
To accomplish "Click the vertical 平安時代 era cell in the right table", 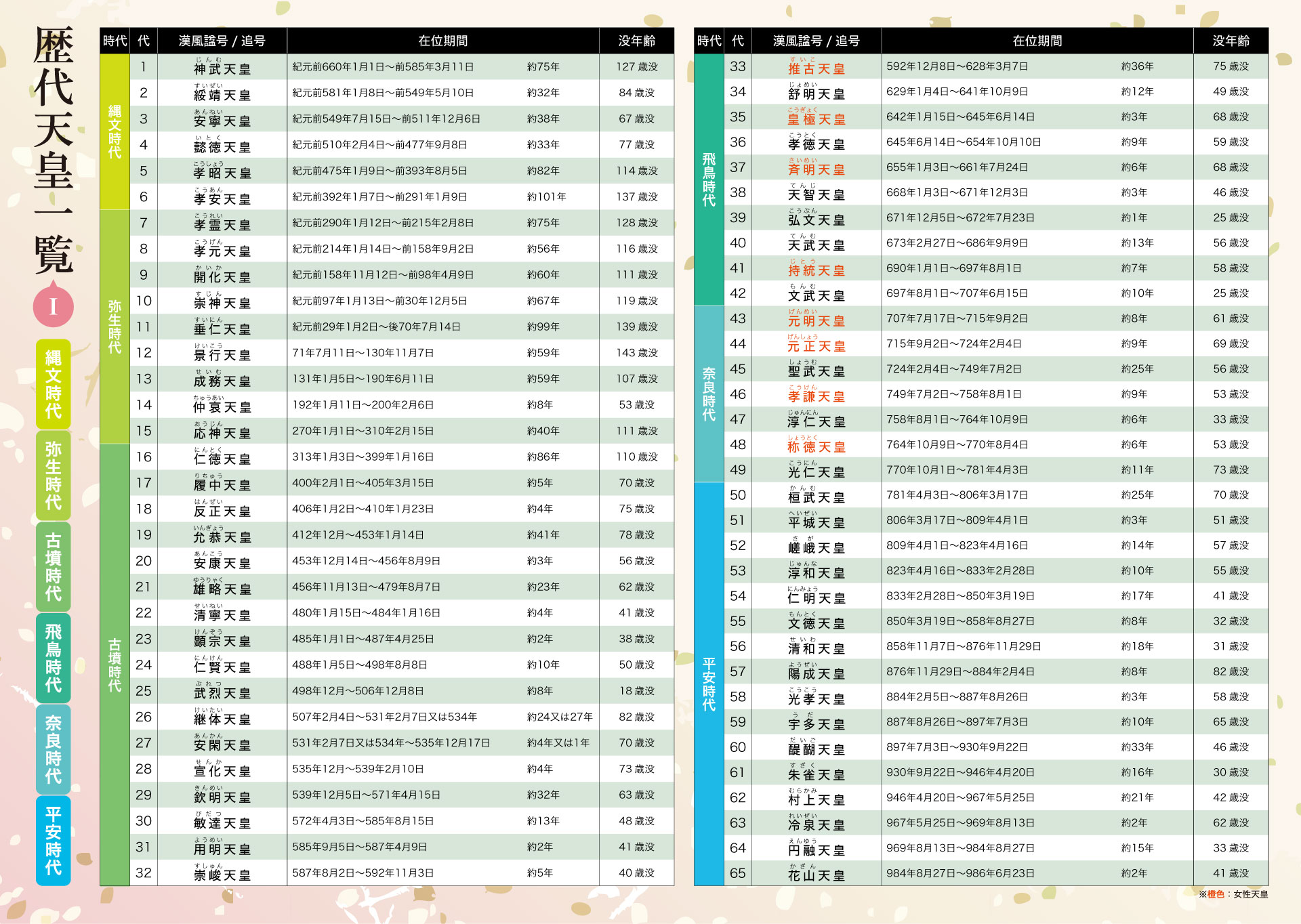I will click(x=709, y=684).
